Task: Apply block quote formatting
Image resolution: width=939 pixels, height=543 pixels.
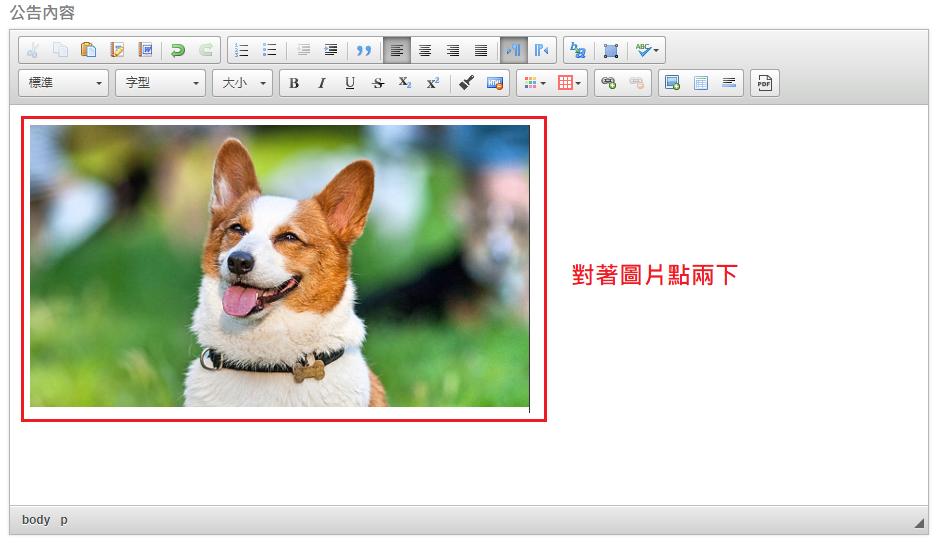Action: coord(364,50)
